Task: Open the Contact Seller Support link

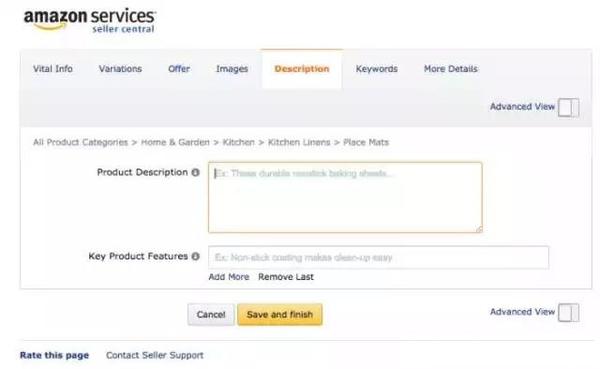Action: pos(155,355)
